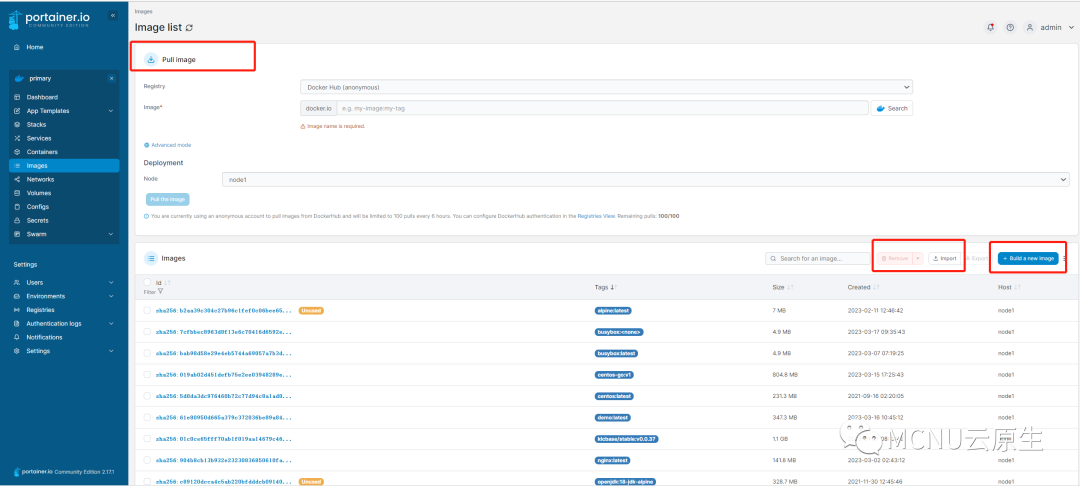Screen dimensions: 1080x487
Task: Click the Search for an image field
Action: (818, 258)
